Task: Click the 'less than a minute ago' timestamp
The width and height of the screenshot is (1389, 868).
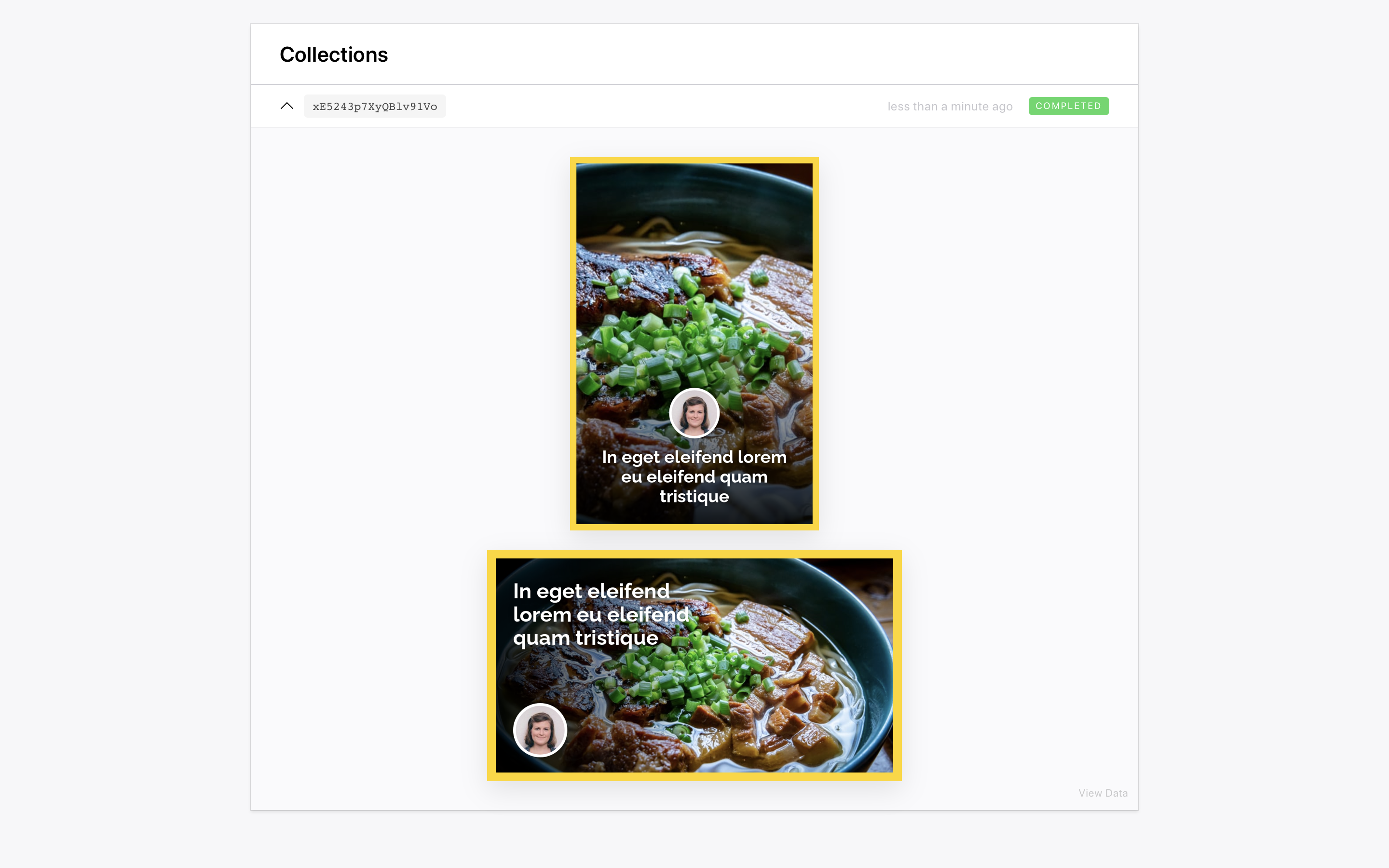Action: click(949, 106)
